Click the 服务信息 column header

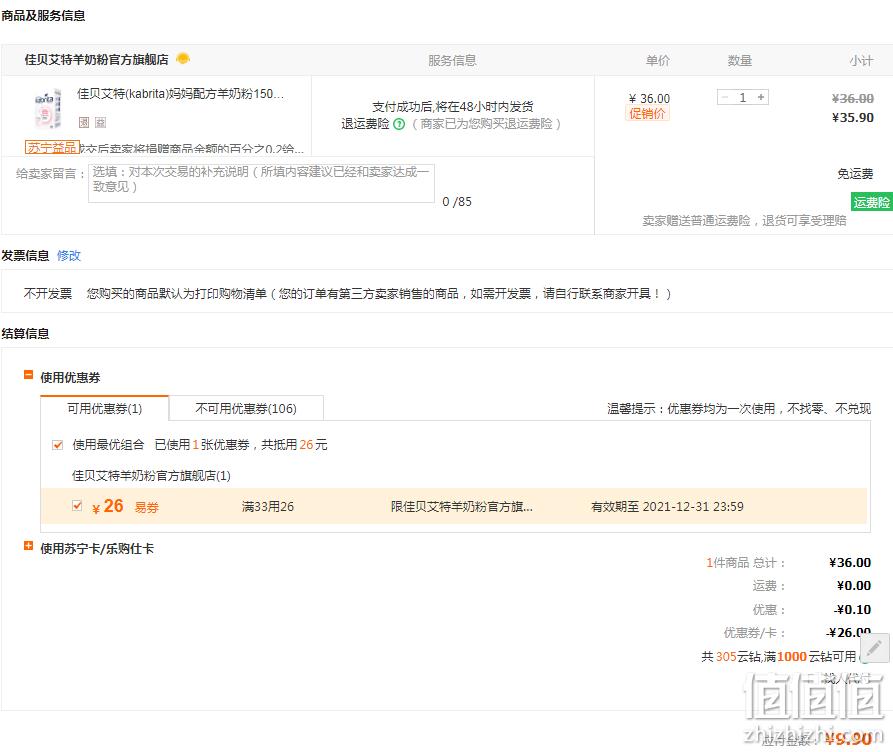pos(452,60)
